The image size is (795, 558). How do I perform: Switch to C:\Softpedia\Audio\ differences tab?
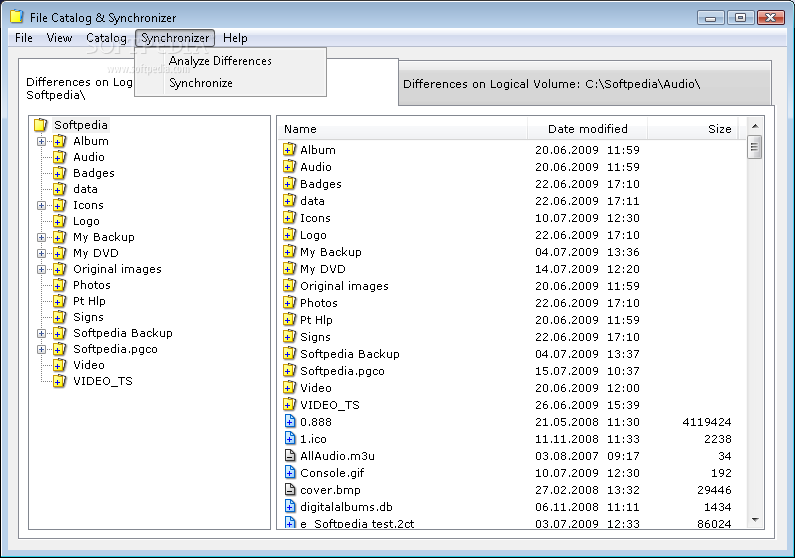tap(585, 84)
